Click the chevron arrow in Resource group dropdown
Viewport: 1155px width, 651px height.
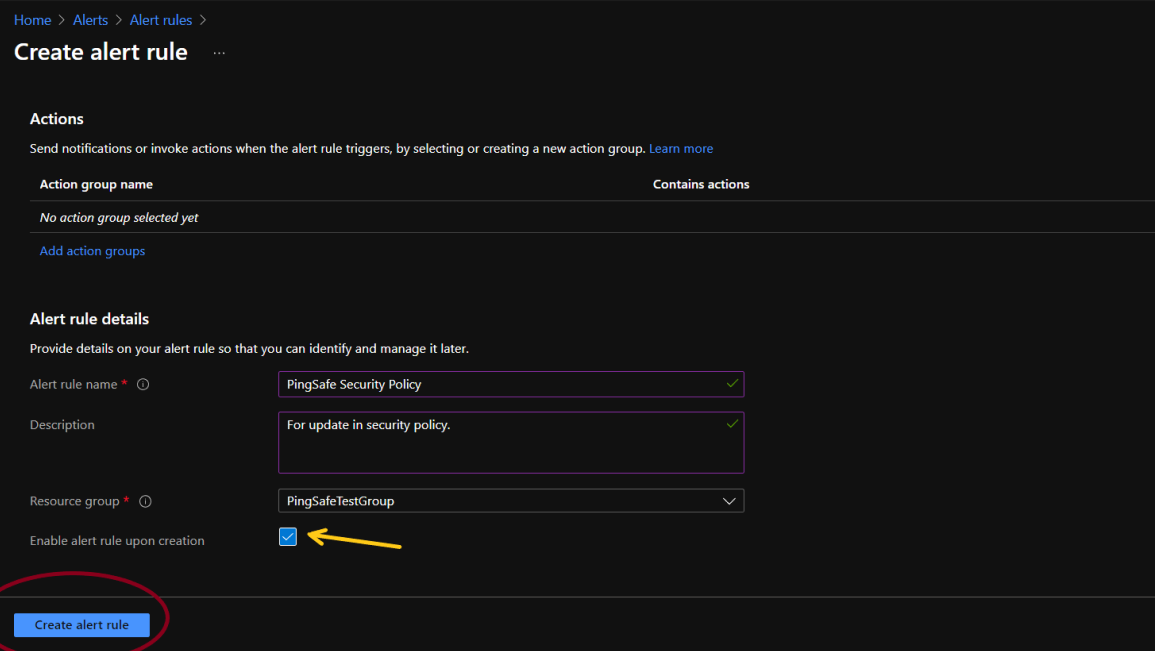pyautogui.click(x=729, y=501)
